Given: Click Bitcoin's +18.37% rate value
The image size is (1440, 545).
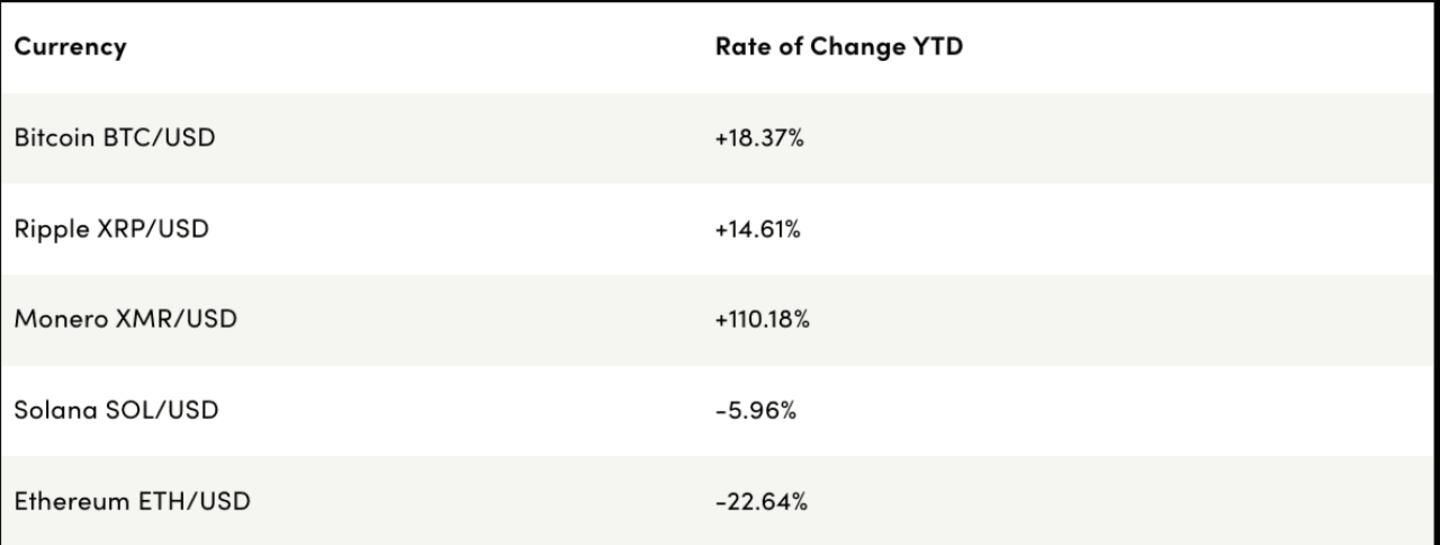Looking at the screenshot, I should 759,138.
